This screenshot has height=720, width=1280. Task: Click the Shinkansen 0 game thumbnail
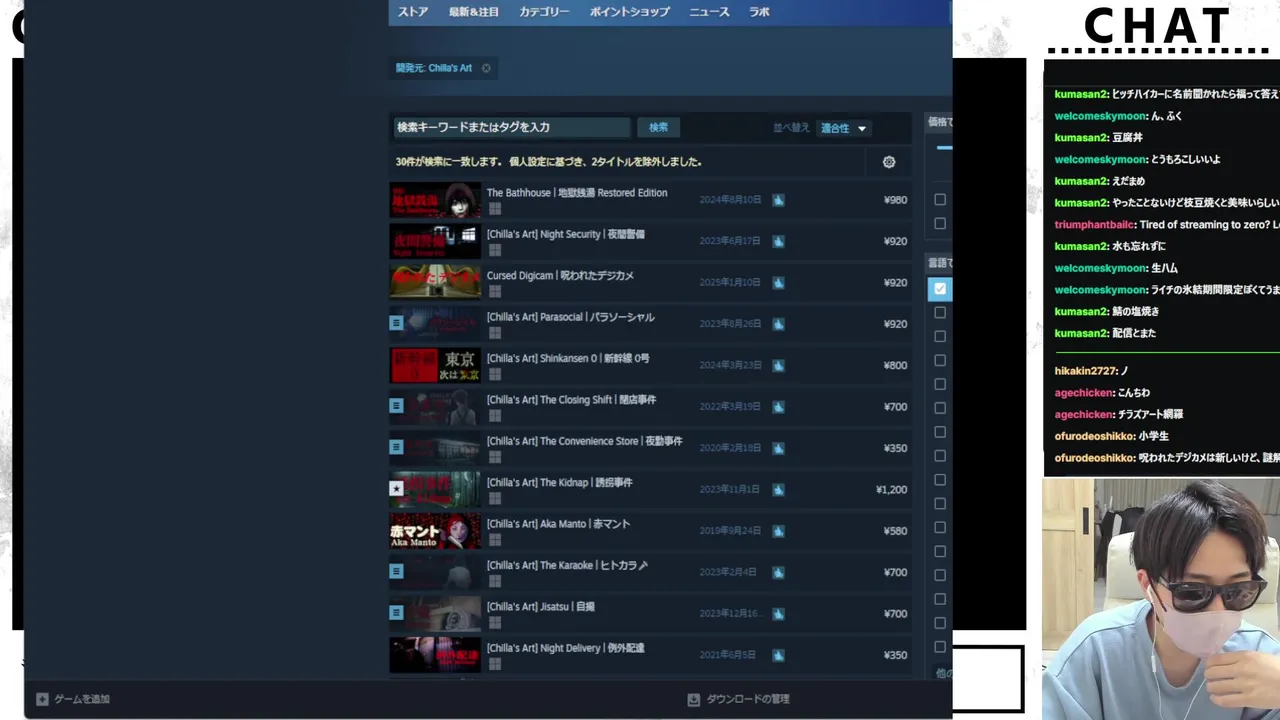435,365
